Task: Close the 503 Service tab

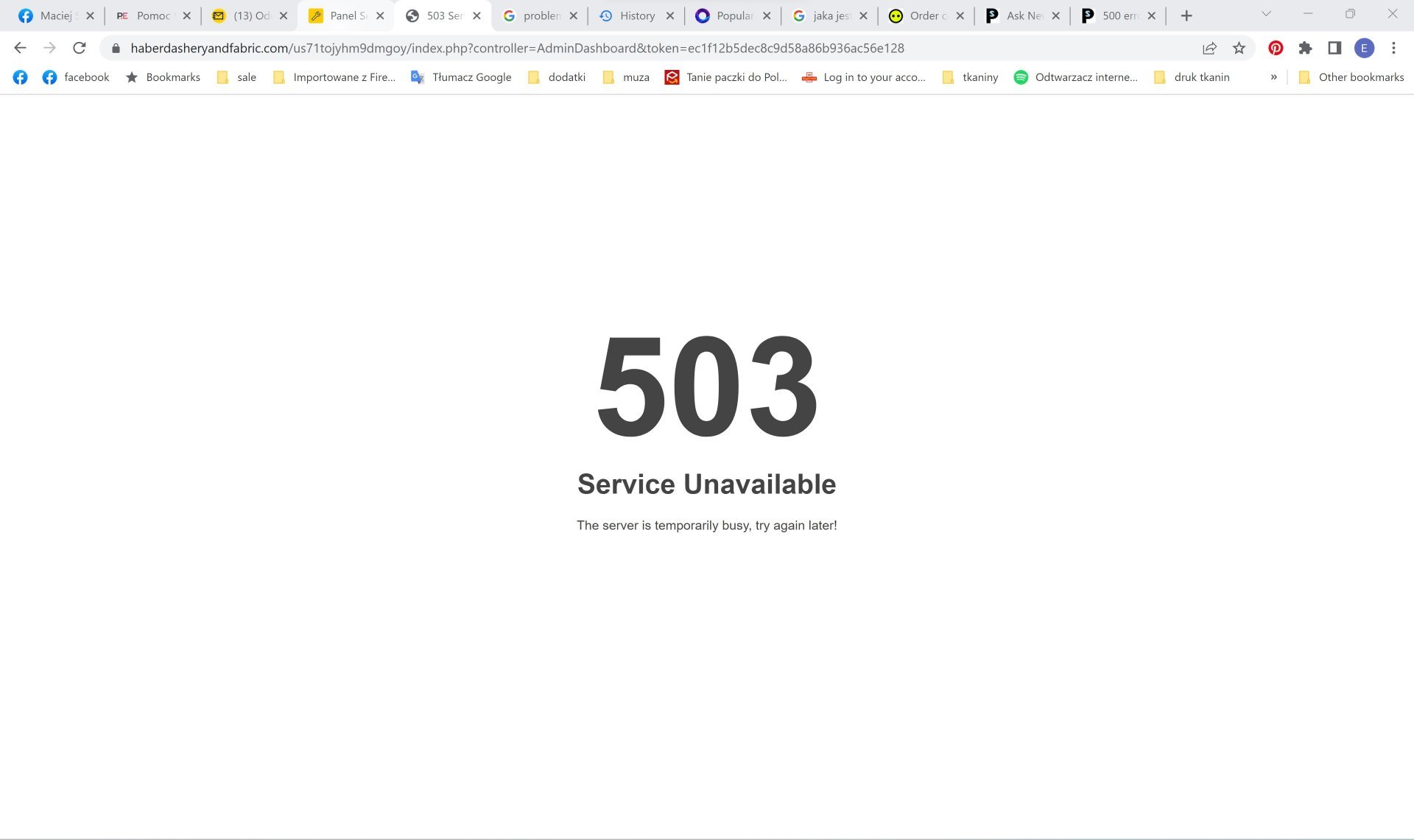Action: pos(476,15)
